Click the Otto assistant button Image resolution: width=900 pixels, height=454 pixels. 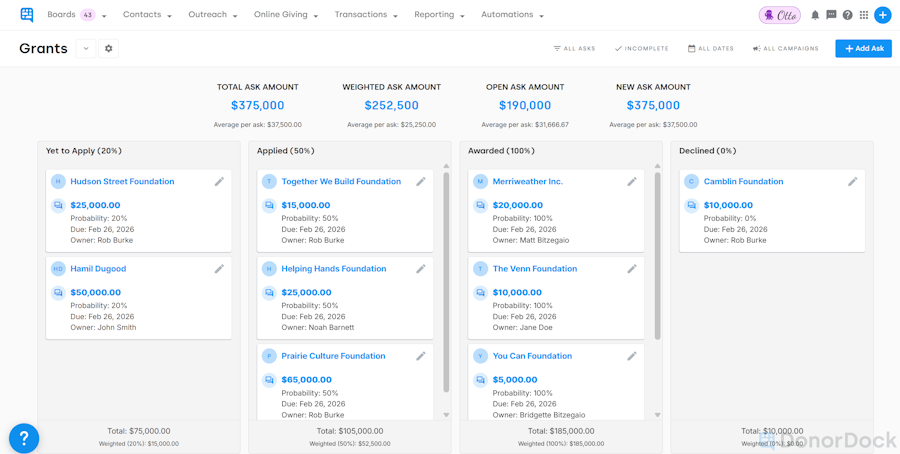(779, 15)
